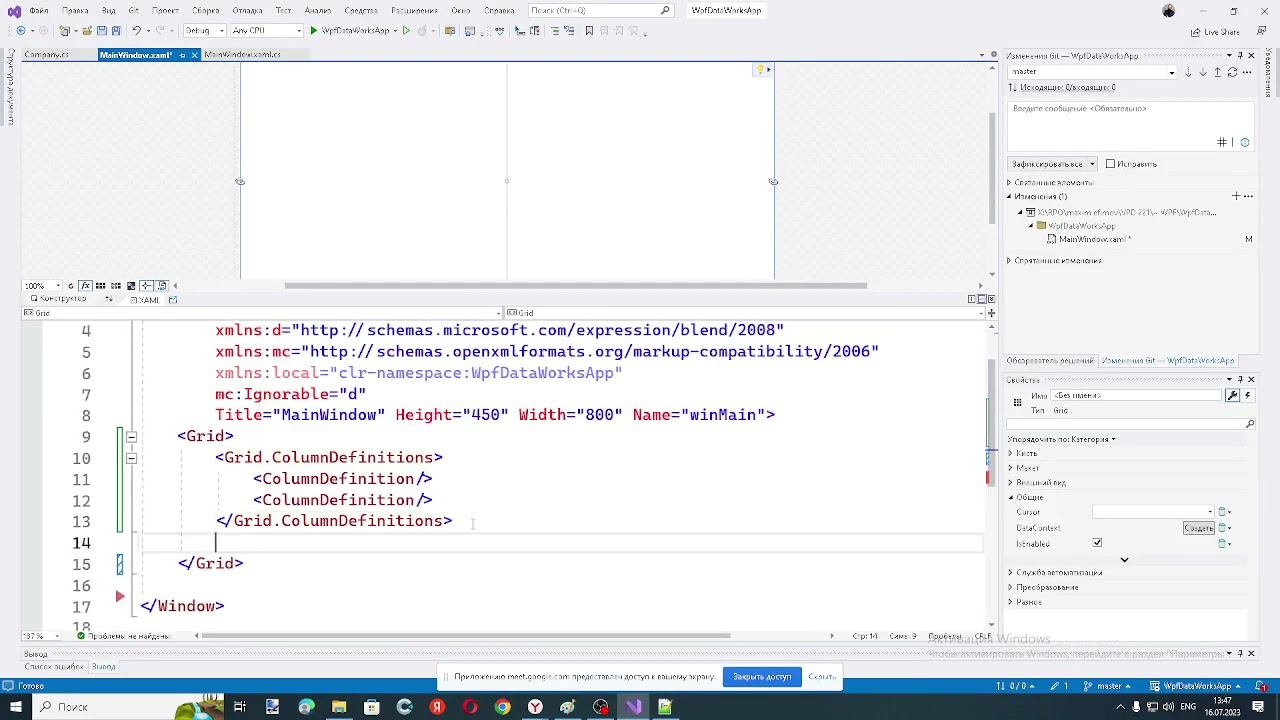
Task: Click the commit message input field
Action: tap(1130, 125)
